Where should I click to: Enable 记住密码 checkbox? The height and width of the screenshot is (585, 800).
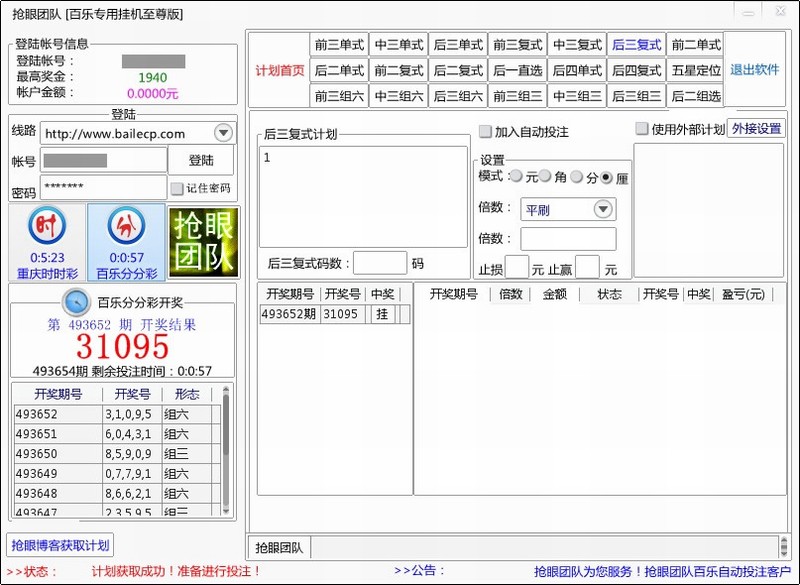(177, 188)
